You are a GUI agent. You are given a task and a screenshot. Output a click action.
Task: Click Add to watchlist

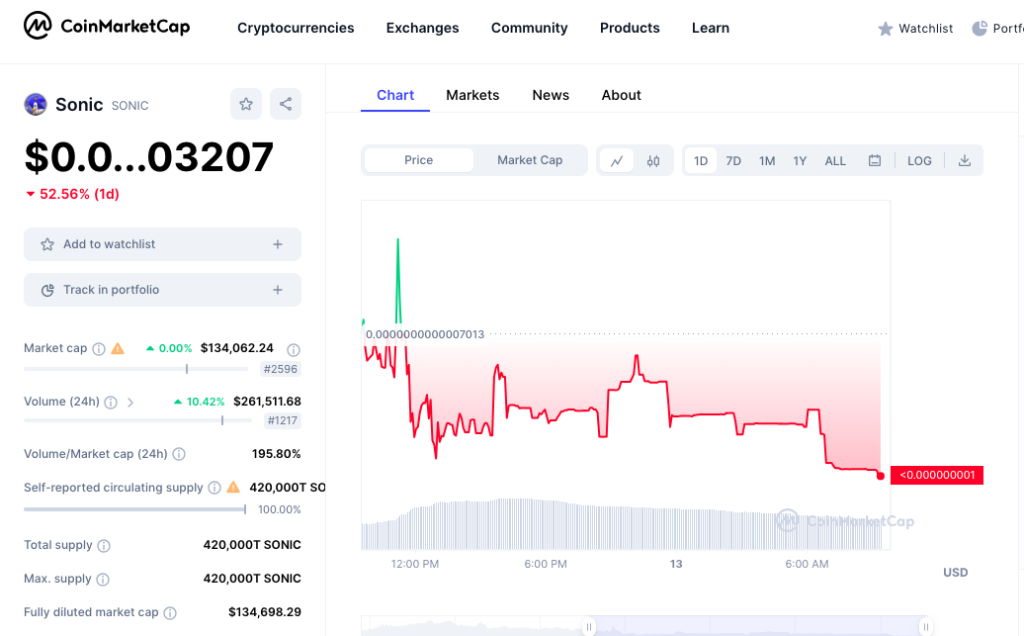[x=162, y=244]
